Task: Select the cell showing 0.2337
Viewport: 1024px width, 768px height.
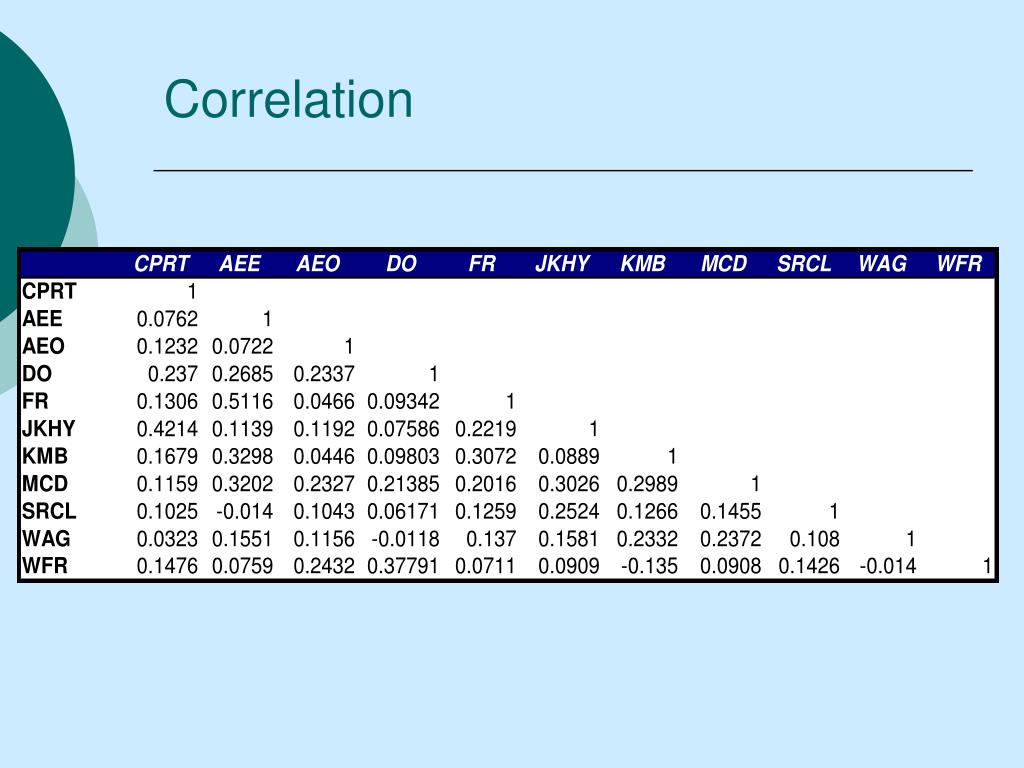Action: [324, 374]
